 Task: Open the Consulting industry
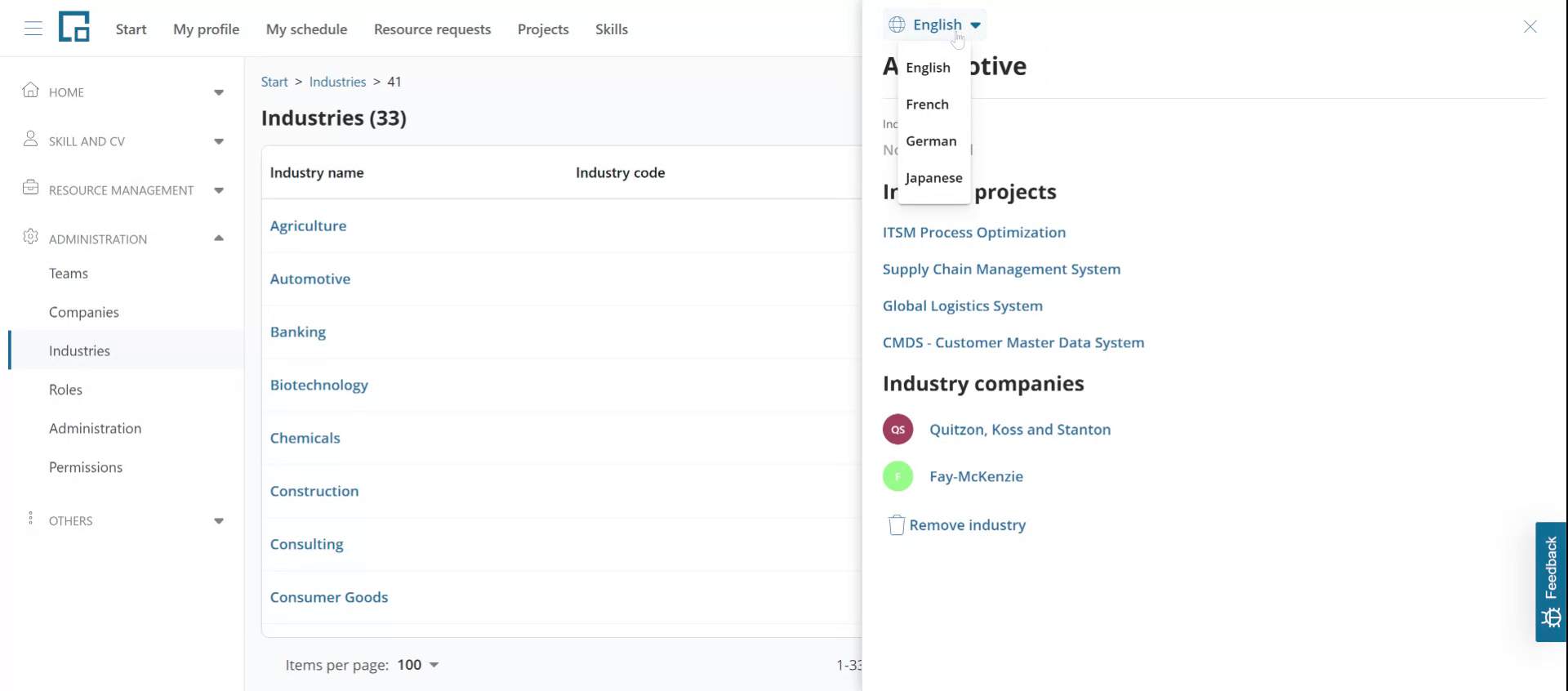(x=307, y=544)
